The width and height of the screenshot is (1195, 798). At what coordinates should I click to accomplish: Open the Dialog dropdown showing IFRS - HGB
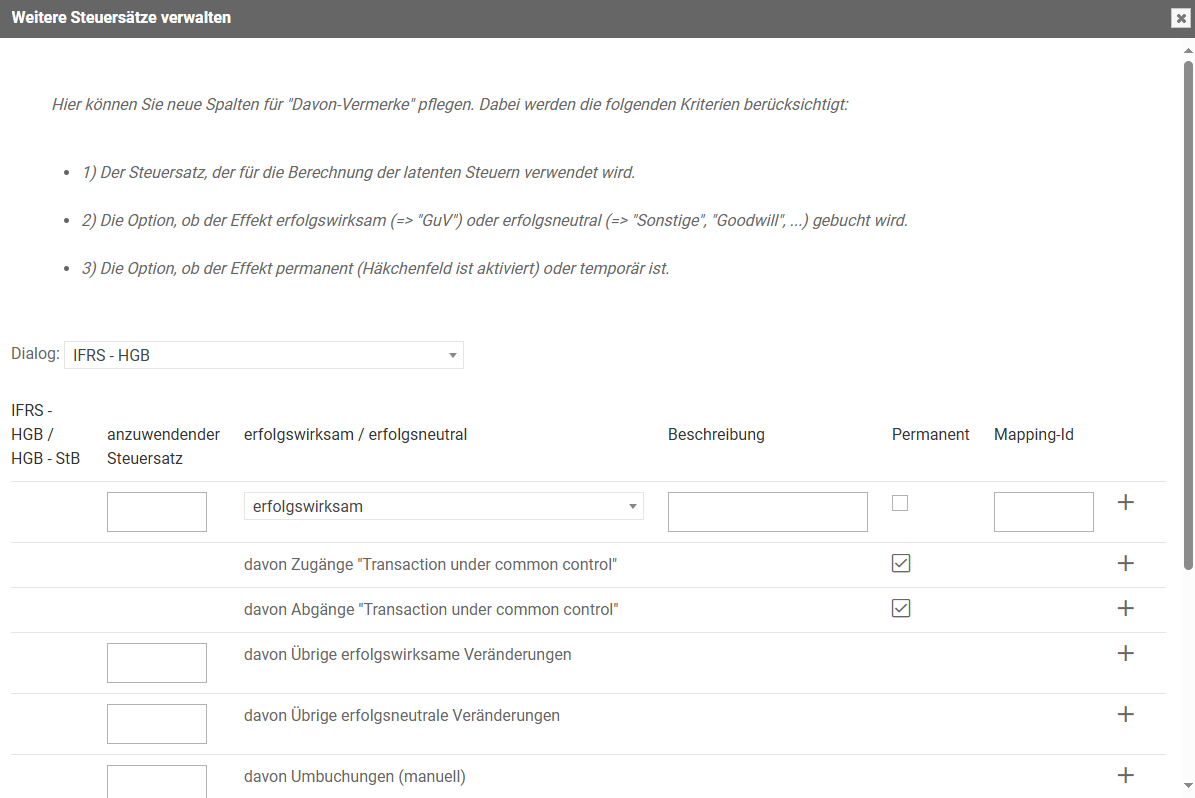click(264, 355)
